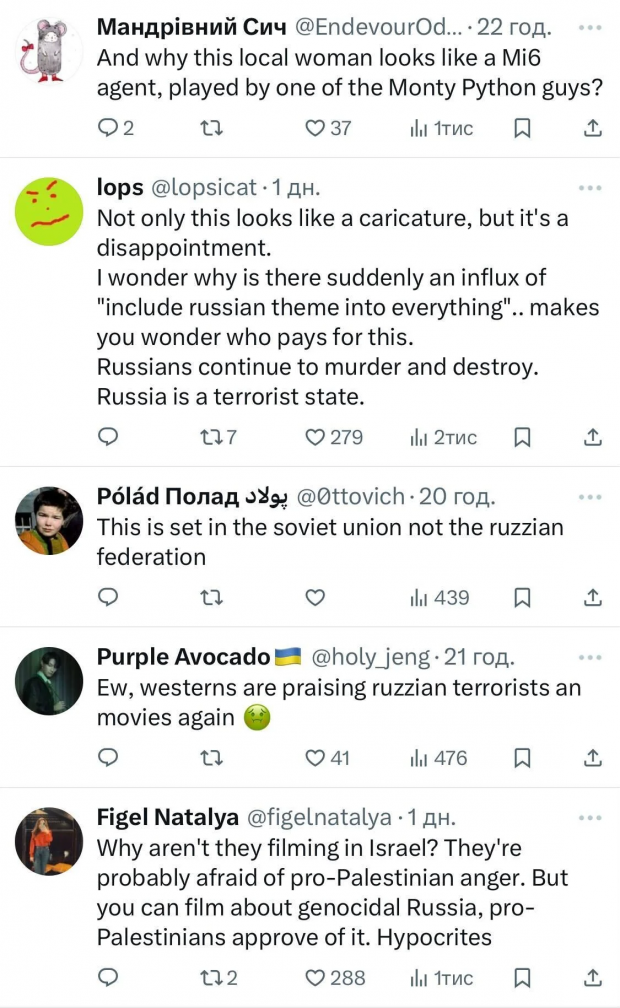View analytics on Мандрівний Сич's tweet
Viewport: 620px width, 1008px height.
[441, 128]
